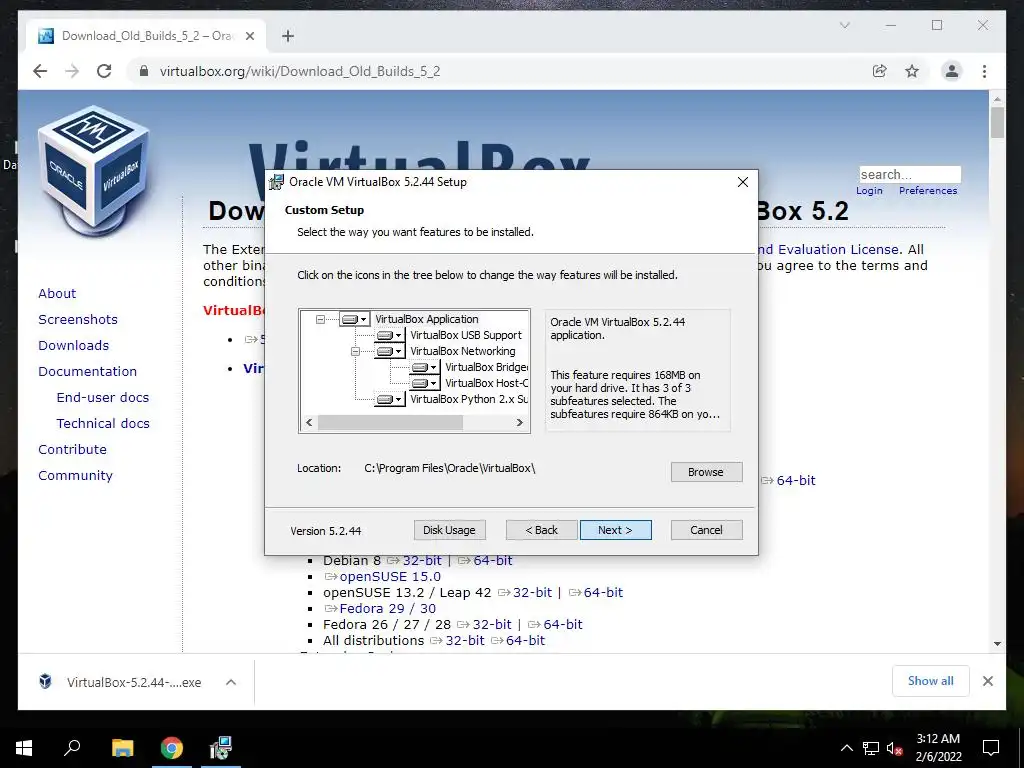The image size is (1024, 768).
Task: Click the browser forward arrow
Action: click(72, 71)
